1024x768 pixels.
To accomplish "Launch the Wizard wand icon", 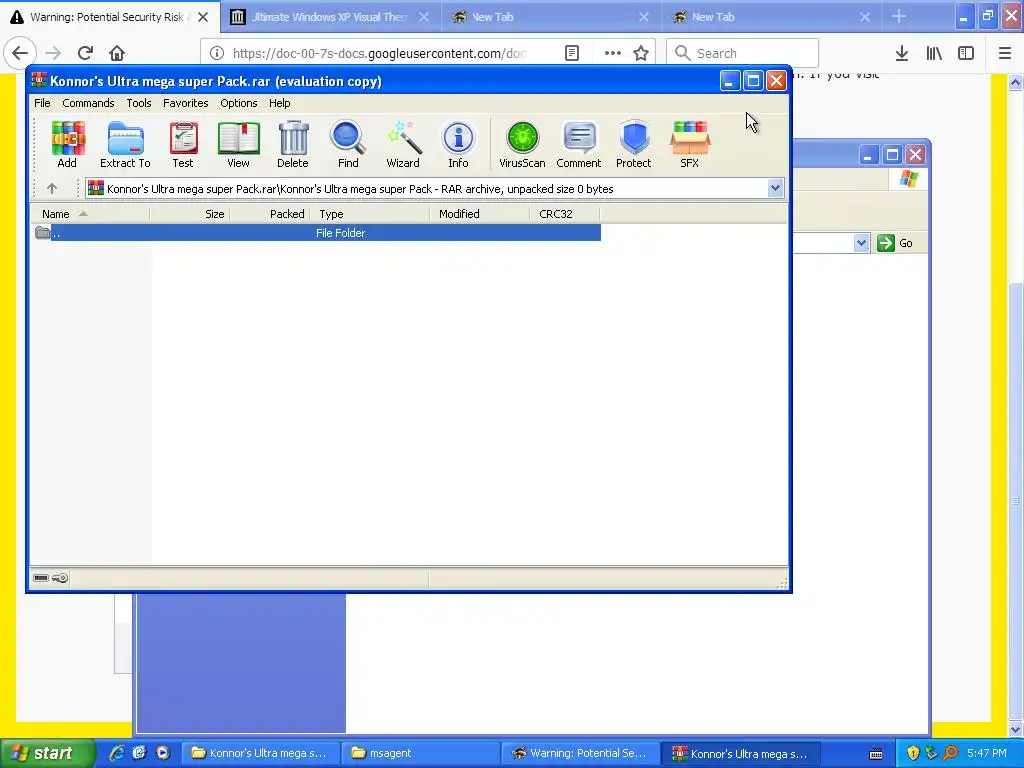I will (x=403, y=144).
